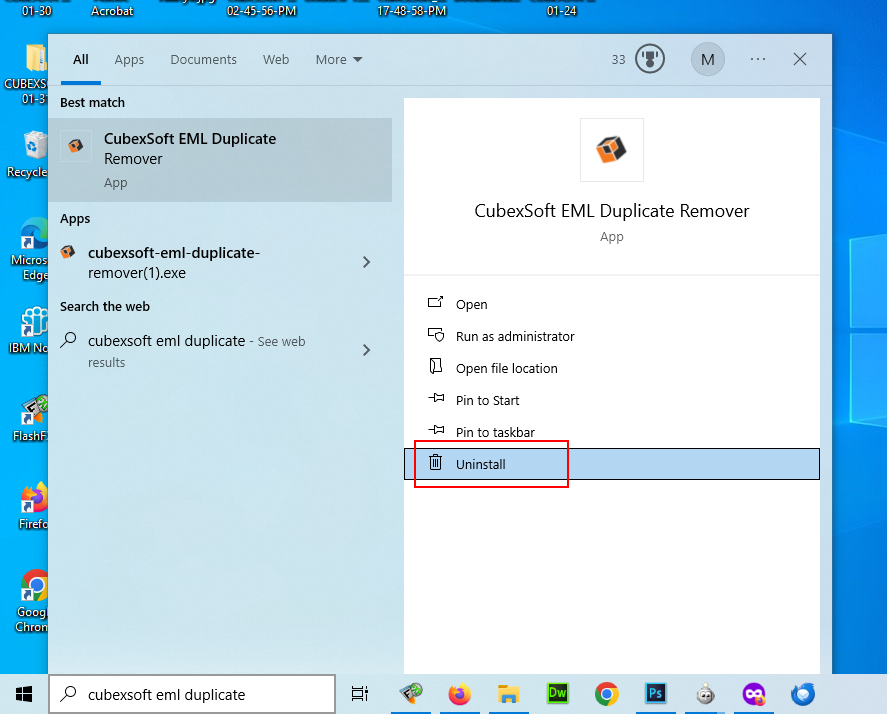Open Thunderbird from the taskbar
Image resolution: width=887 pixels, height=714 pixels.
(x=803, y=694)
